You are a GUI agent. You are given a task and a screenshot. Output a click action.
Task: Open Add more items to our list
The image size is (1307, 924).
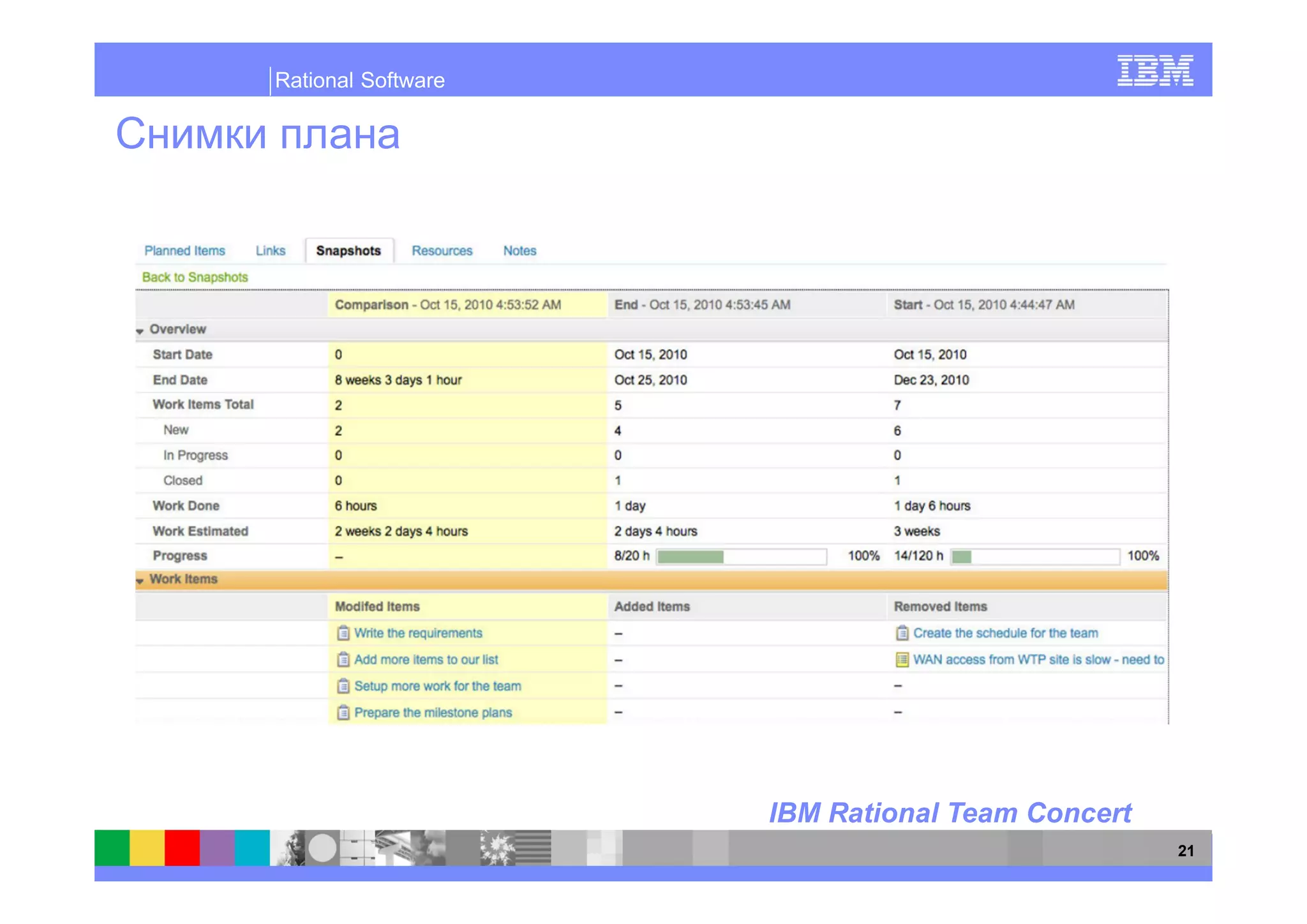pyautogui.click(x=426, y=660)
